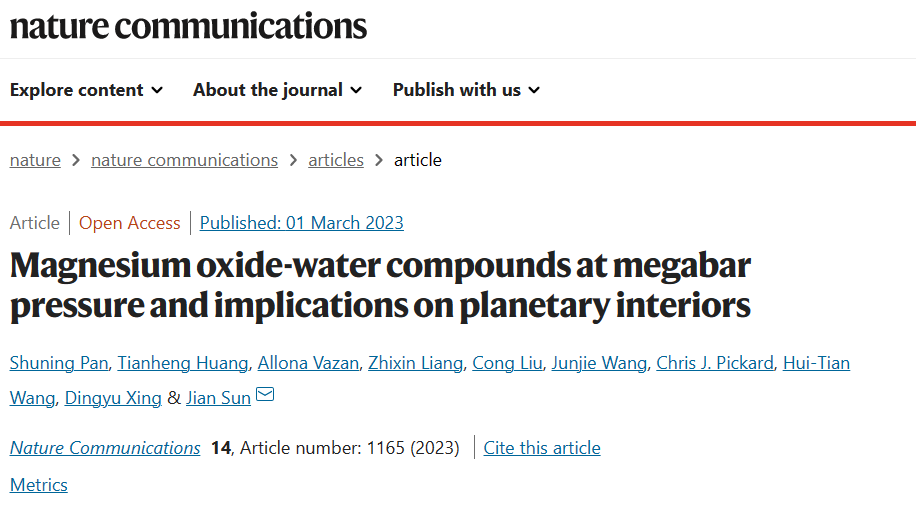Go to nature breadcrumb link
Image resolution: width=916 pixels, height=526 pixels.
35,160
